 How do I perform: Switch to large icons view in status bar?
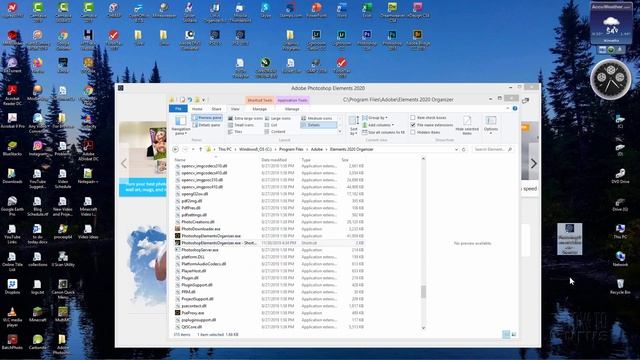(x=514, y=334)
